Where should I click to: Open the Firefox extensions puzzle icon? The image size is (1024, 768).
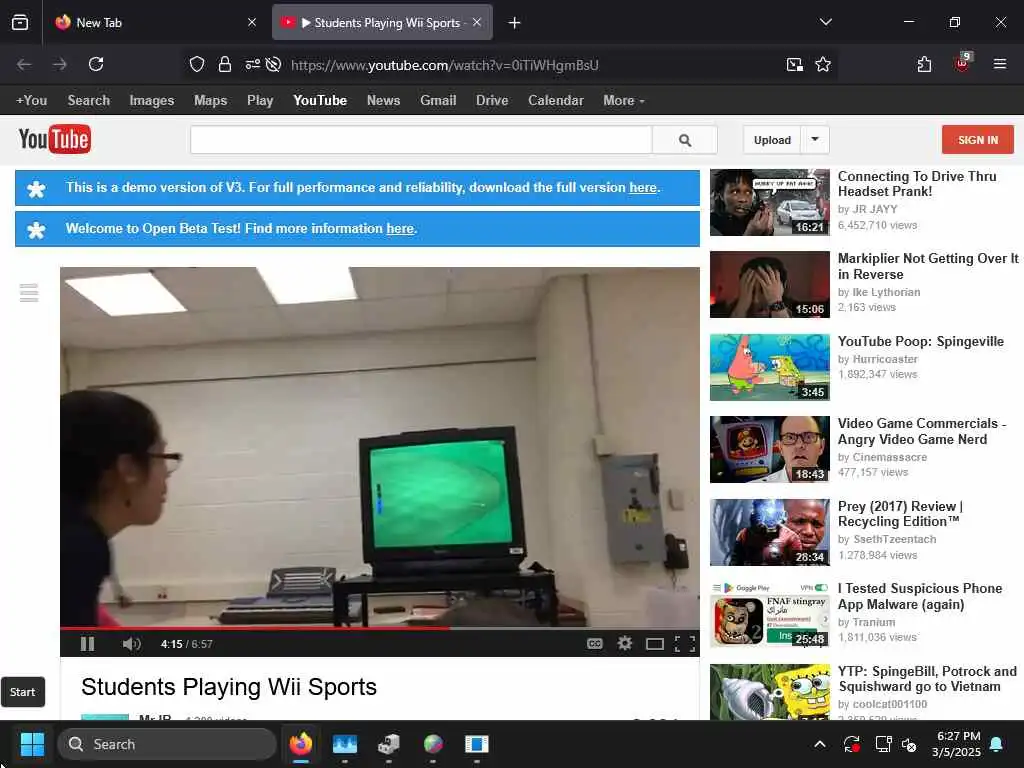[924, 64]
